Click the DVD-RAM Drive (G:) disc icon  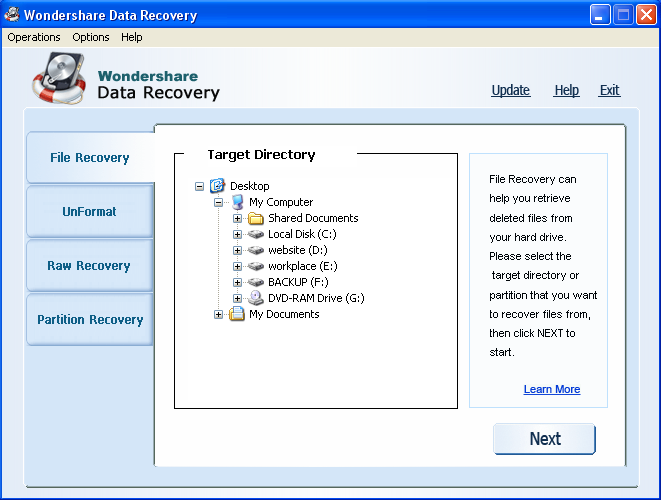pos(255,298)
